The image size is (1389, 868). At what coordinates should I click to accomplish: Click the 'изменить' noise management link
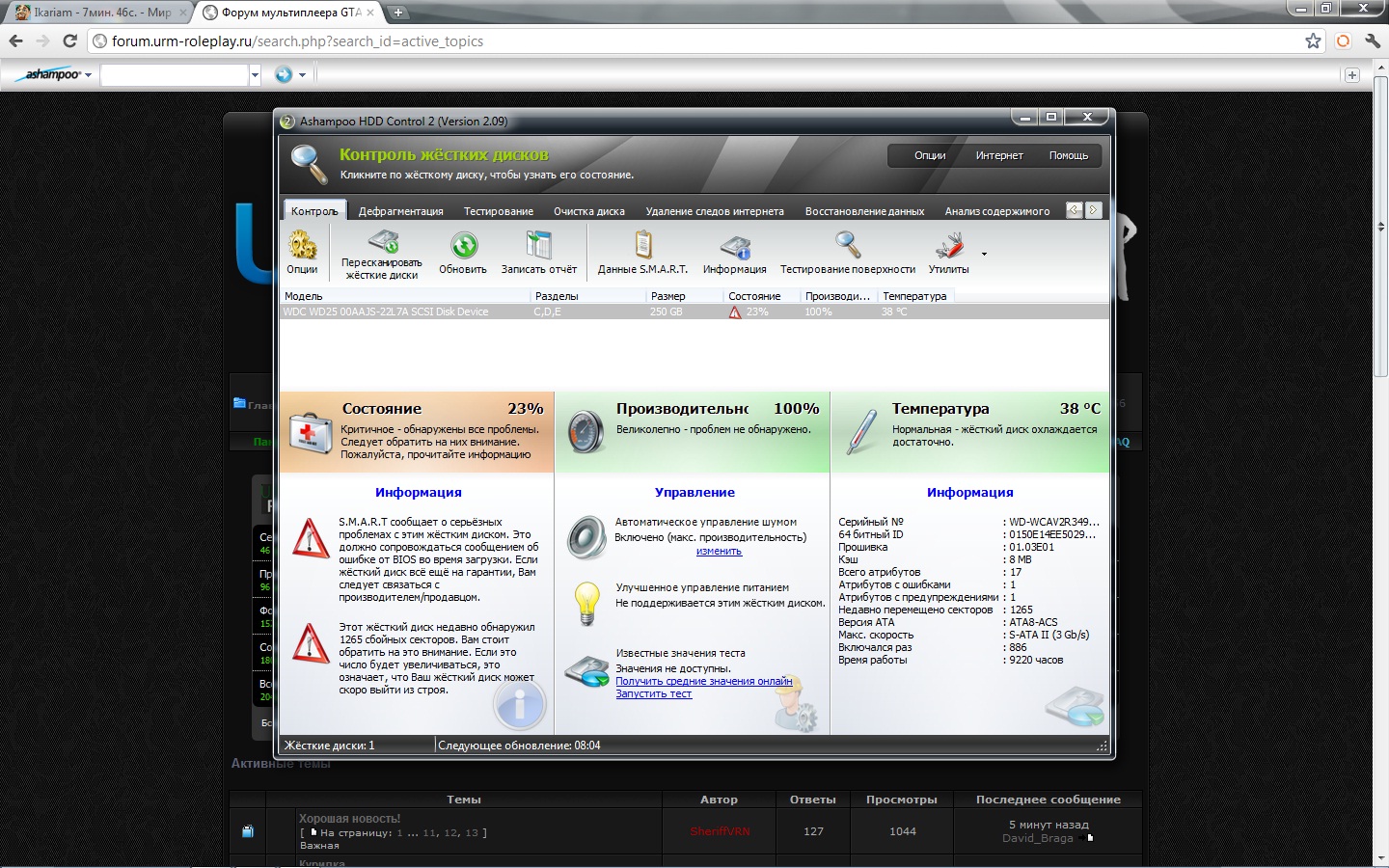click(x=719, y=552)
